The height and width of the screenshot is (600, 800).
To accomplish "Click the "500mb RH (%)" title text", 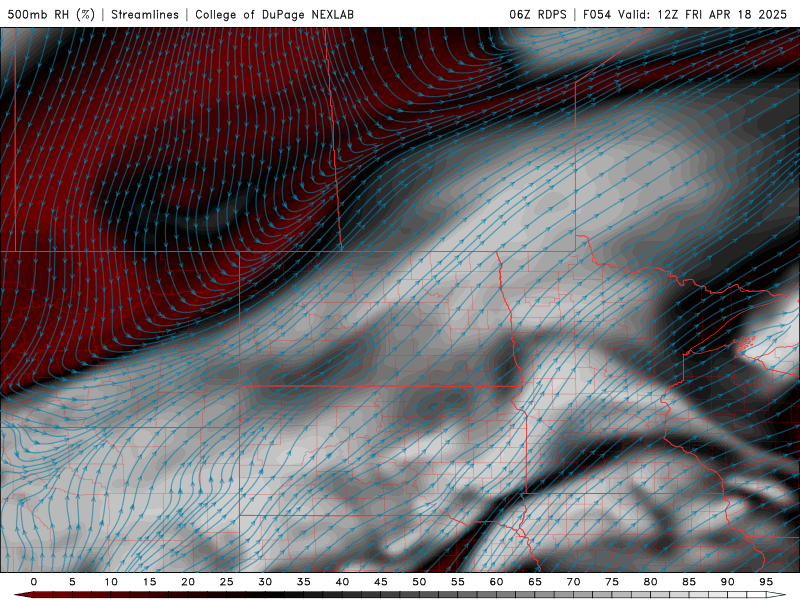I will 51,14.
